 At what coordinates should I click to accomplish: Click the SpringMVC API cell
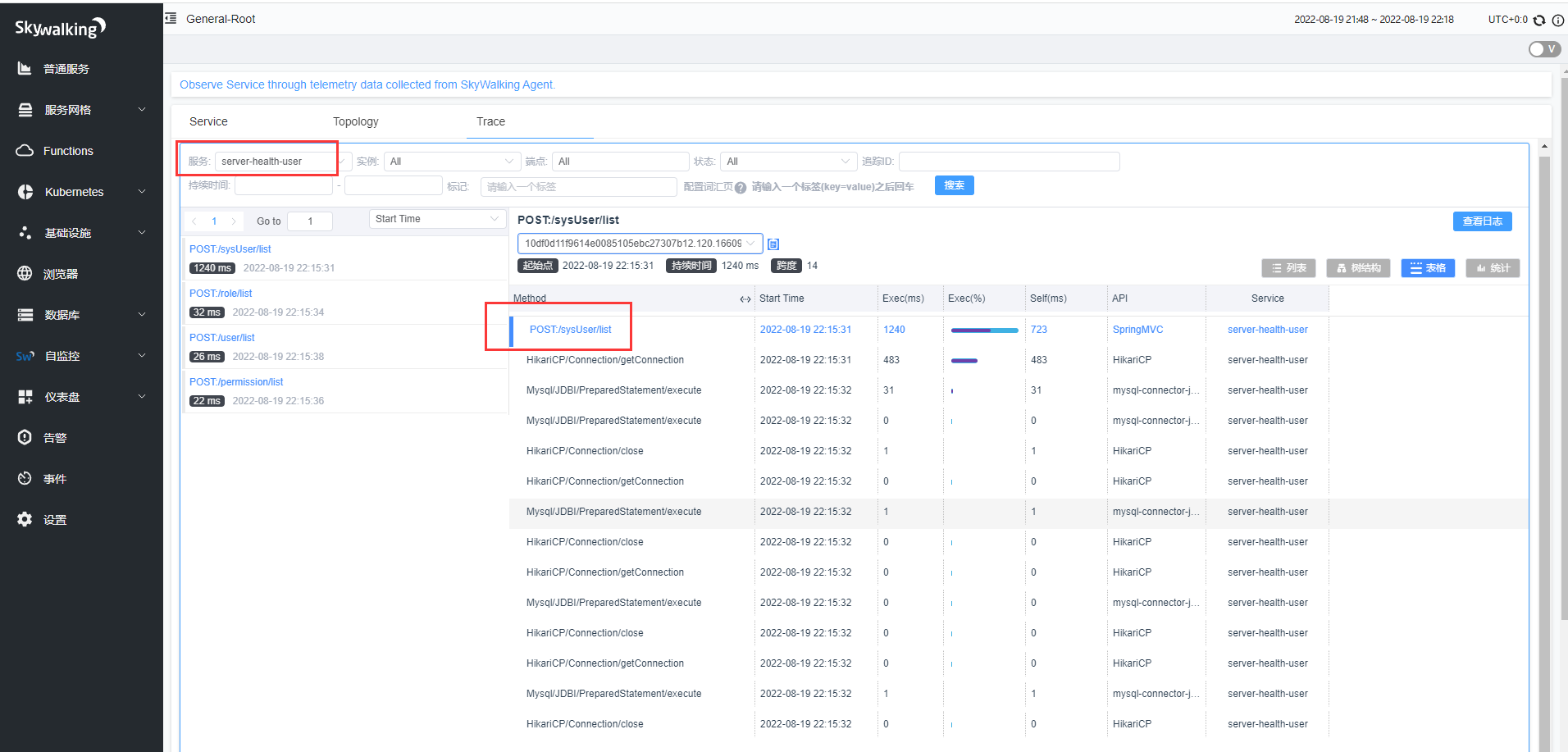click(1137, 330)
